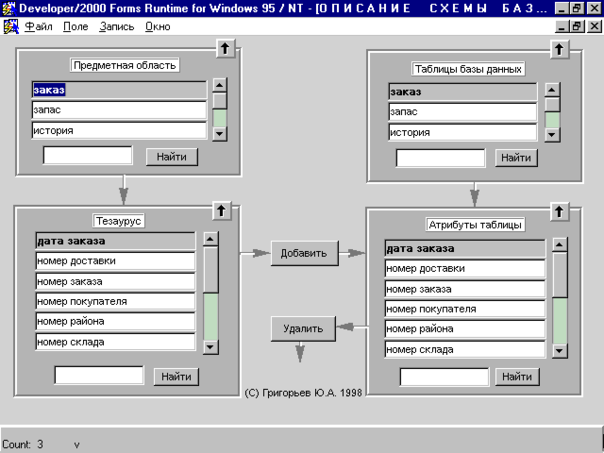Click the Forms Runtime icon in the title bar
The width and height of the screenshot is (604, 453).
(x=8, y=8)
